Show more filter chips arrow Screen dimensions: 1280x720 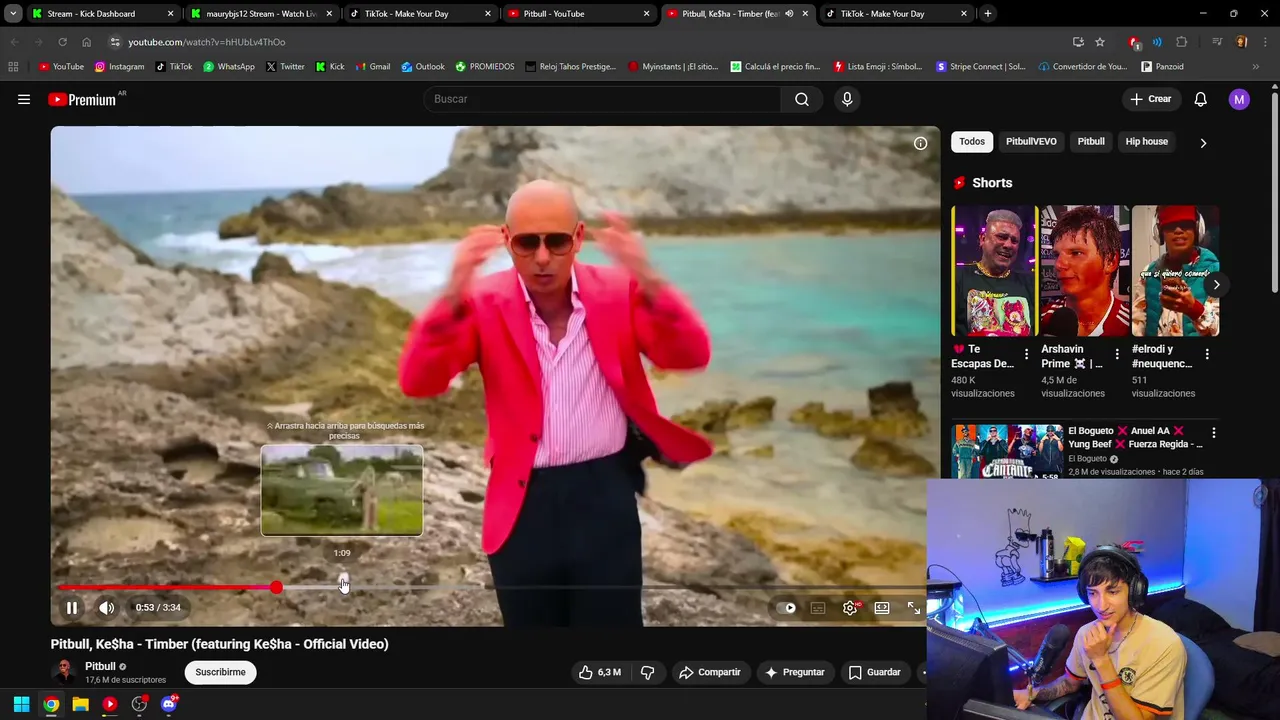(x=1203, y=143)
